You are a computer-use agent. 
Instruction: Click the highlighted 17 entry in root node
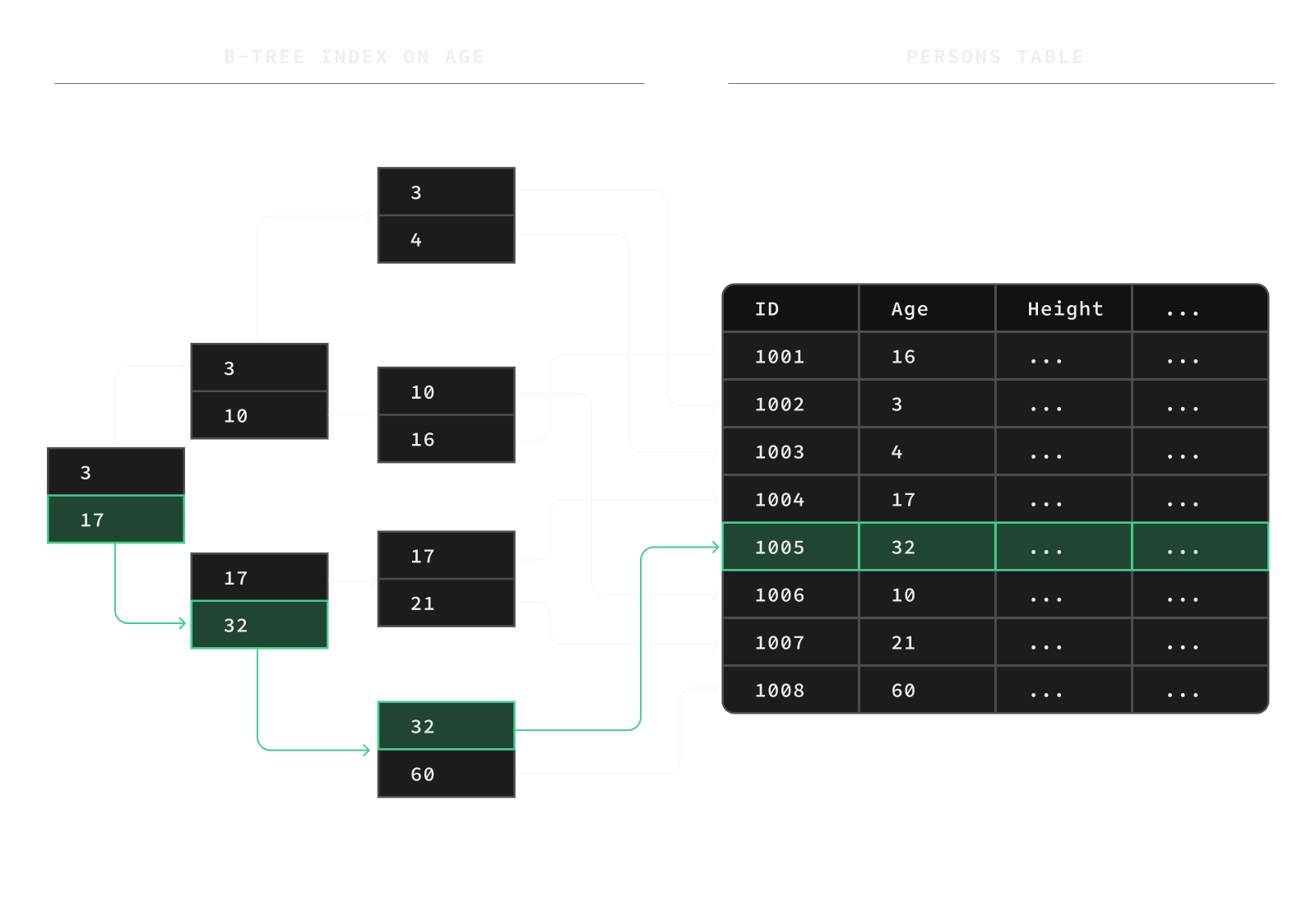point(116,520)
